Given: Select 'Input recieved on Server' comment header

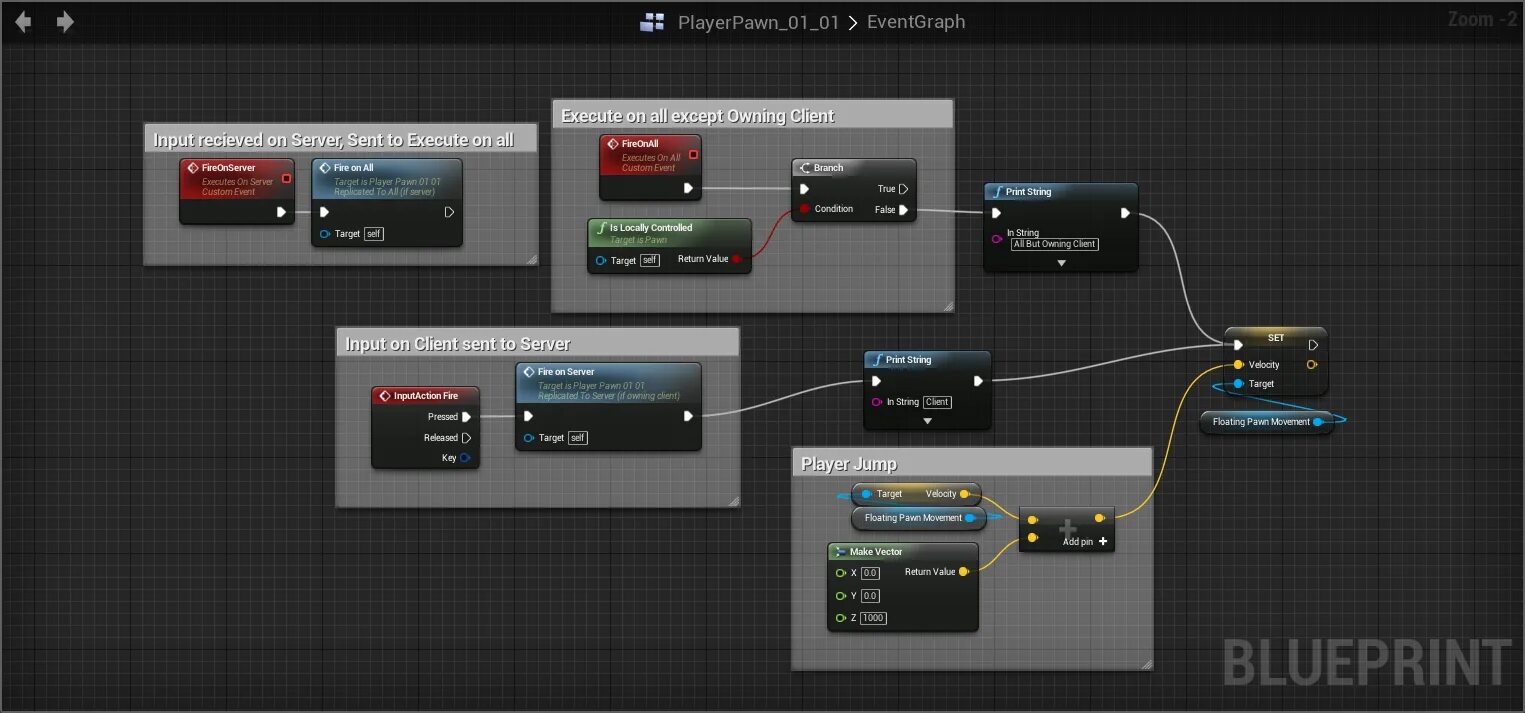Looking at the screenshot, I should tap(340, 139).
